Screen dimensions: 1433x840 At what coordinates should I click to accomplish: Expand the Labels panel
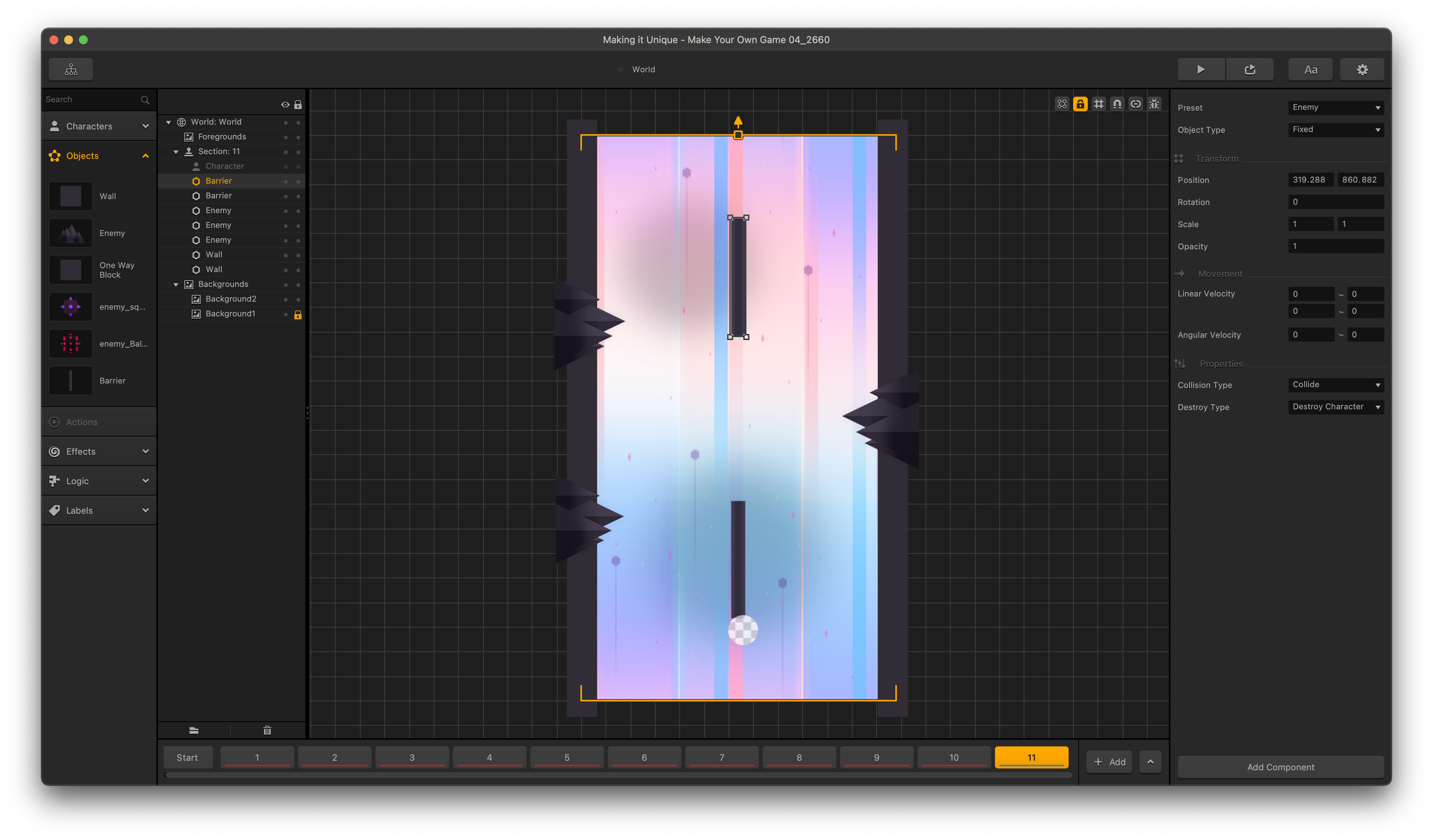pyautogui.click(x=99, y=511)
